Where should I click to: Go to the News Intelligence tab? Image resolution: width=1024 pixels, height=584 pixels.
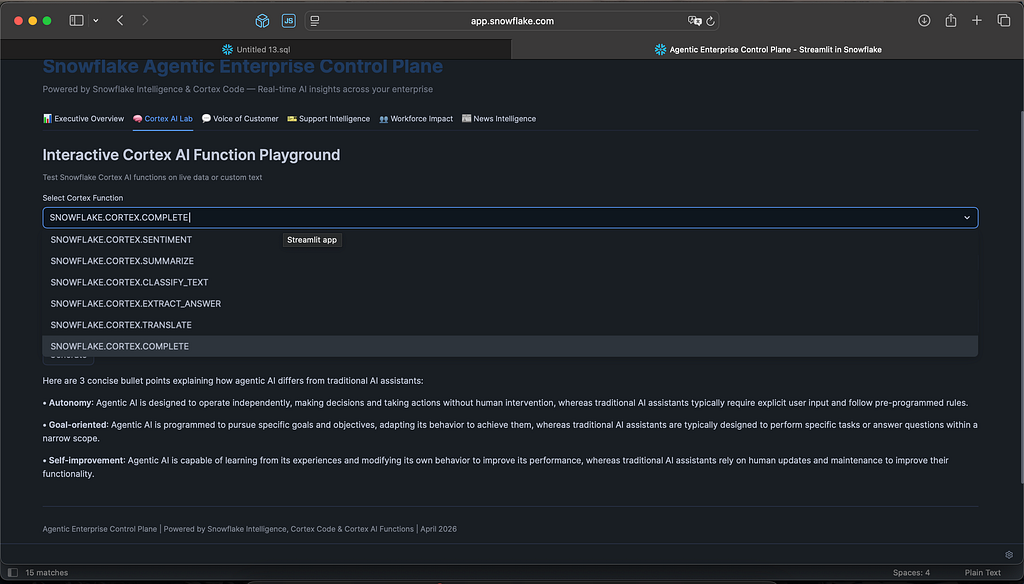click(x=499, y=119)
